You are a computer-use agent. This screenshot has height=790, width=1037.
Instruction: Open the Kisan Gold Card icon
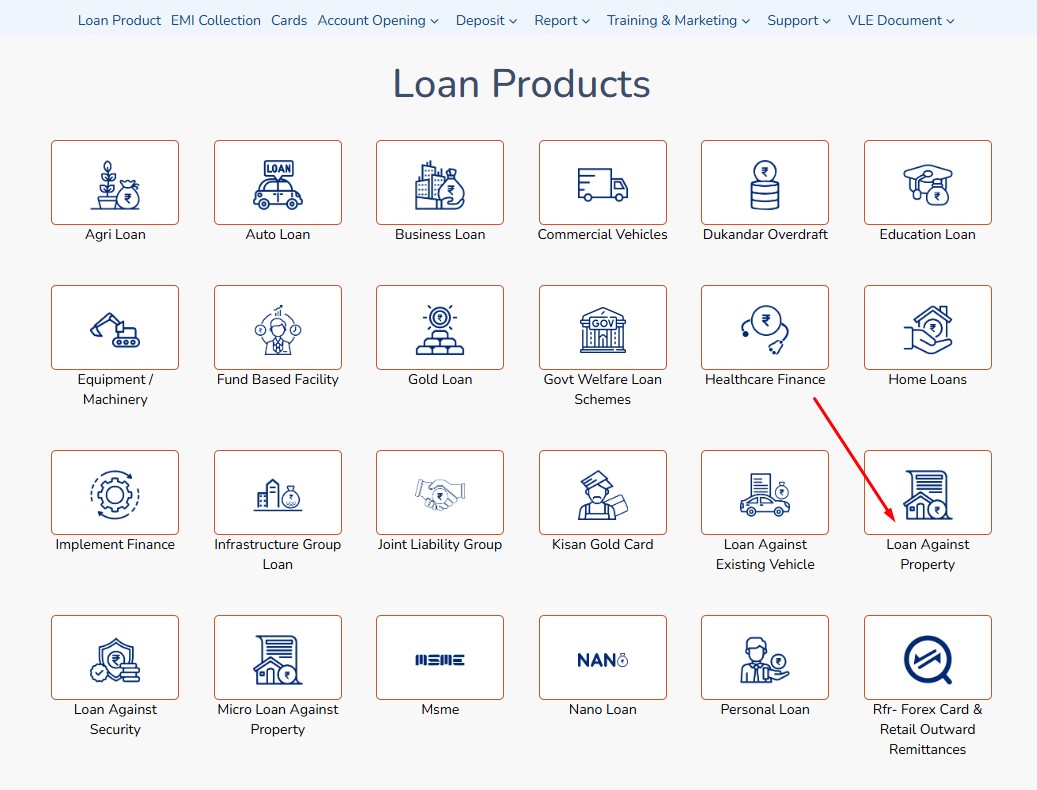coord(603,493)
